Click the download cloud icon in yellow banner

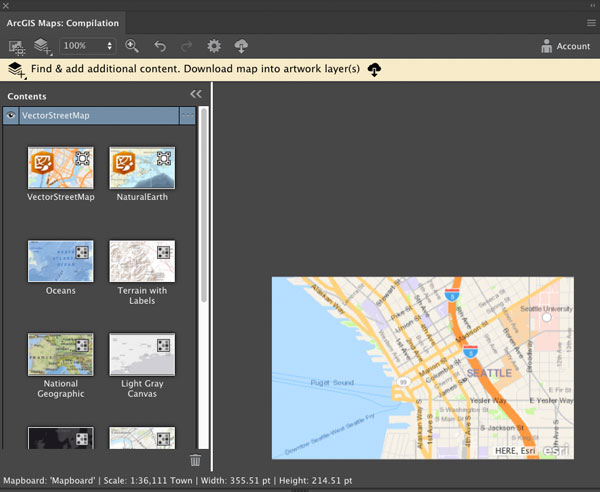374,70
